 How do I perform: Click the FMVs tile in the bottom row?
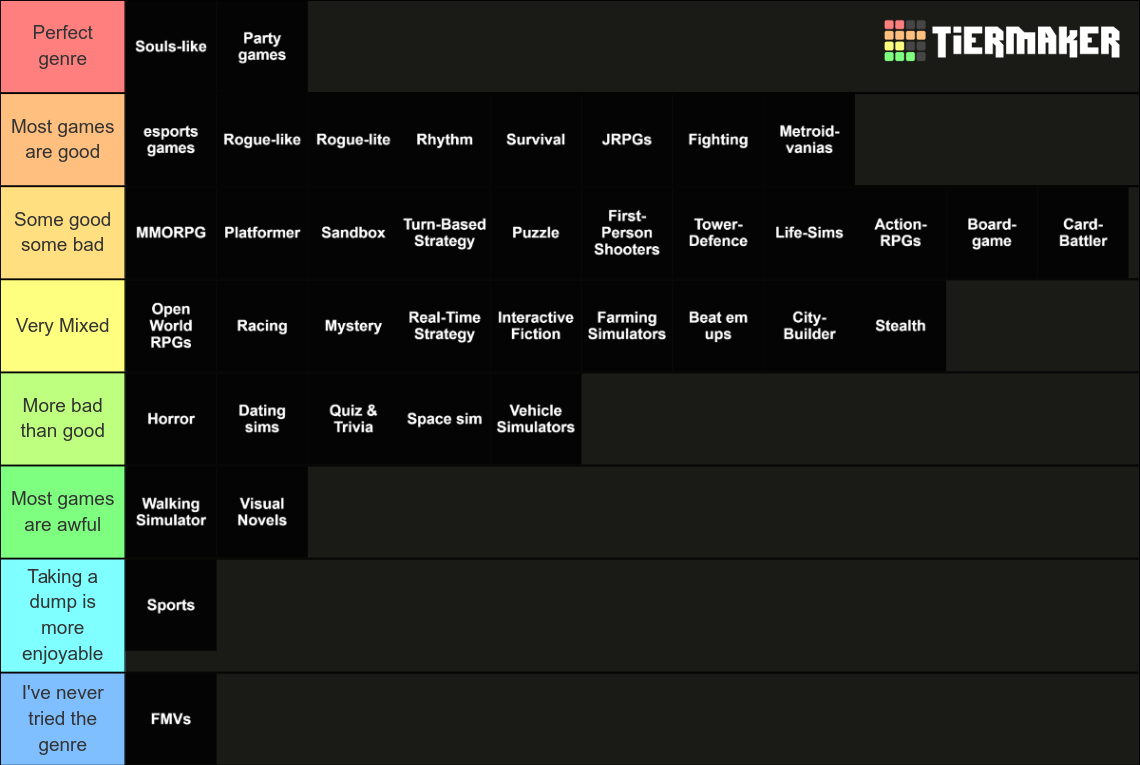pyautogui.click(x=170, y=718)
